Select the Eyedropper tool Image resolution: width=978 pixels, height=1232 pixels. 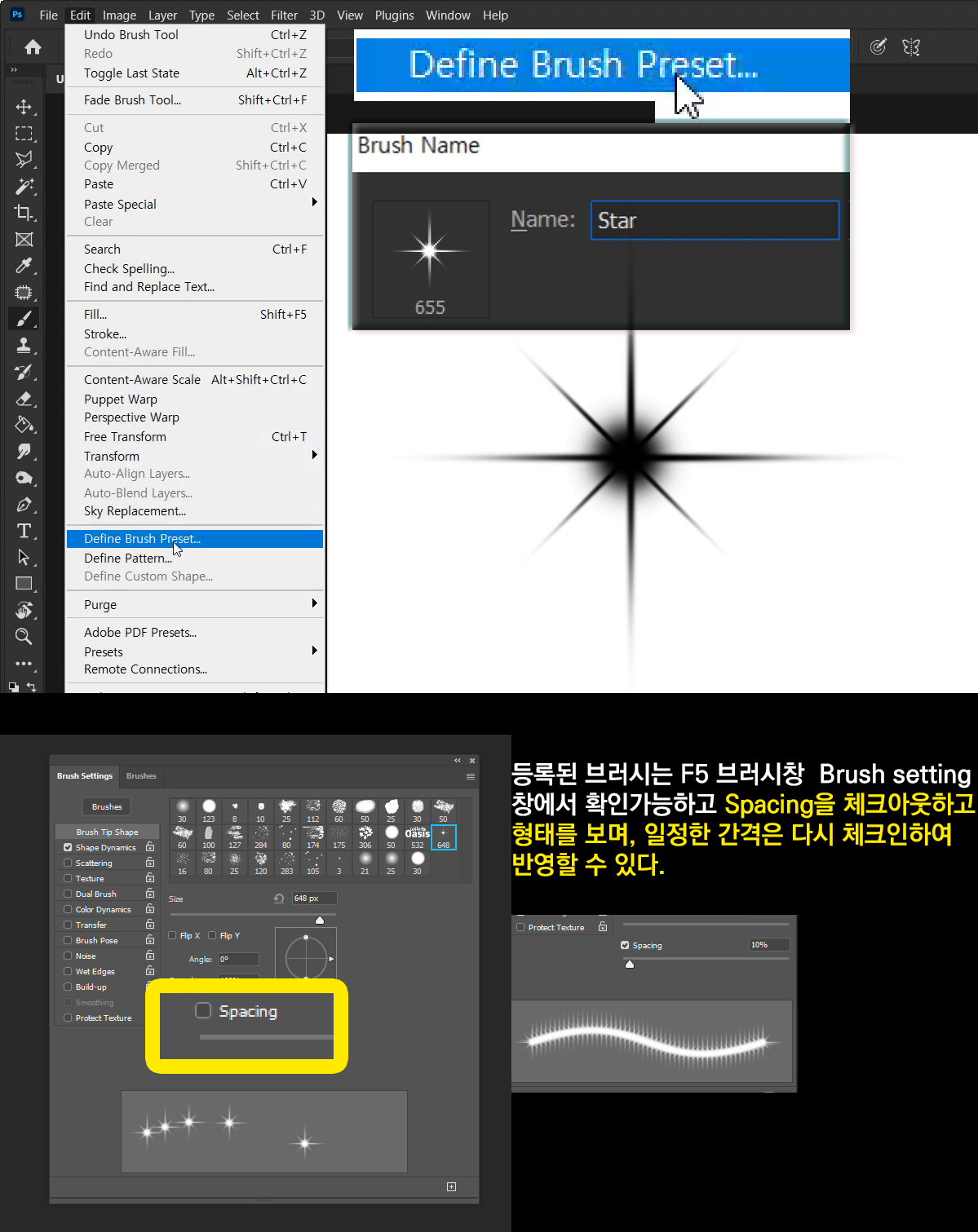[24, 266]
